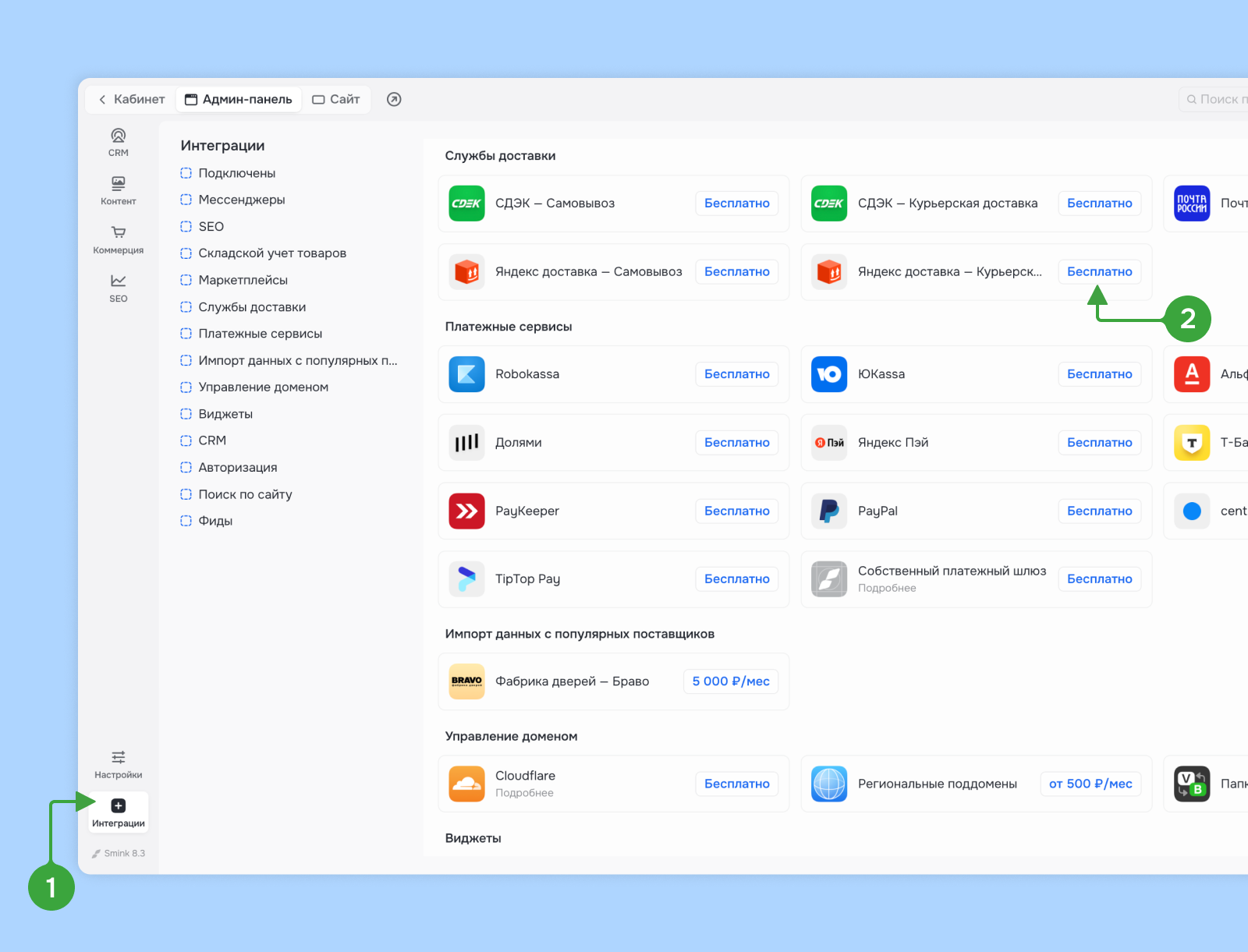Viewport: 1248px width, 952px height.
Task: Click the TipTop Pay logo
Action: [467, 579]
